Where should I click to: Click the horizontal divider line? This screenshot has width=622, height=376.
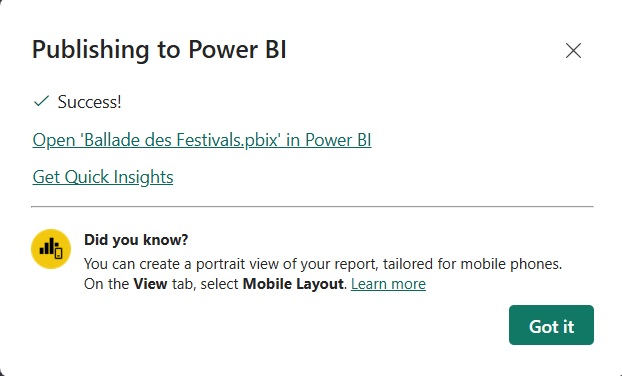313,207
